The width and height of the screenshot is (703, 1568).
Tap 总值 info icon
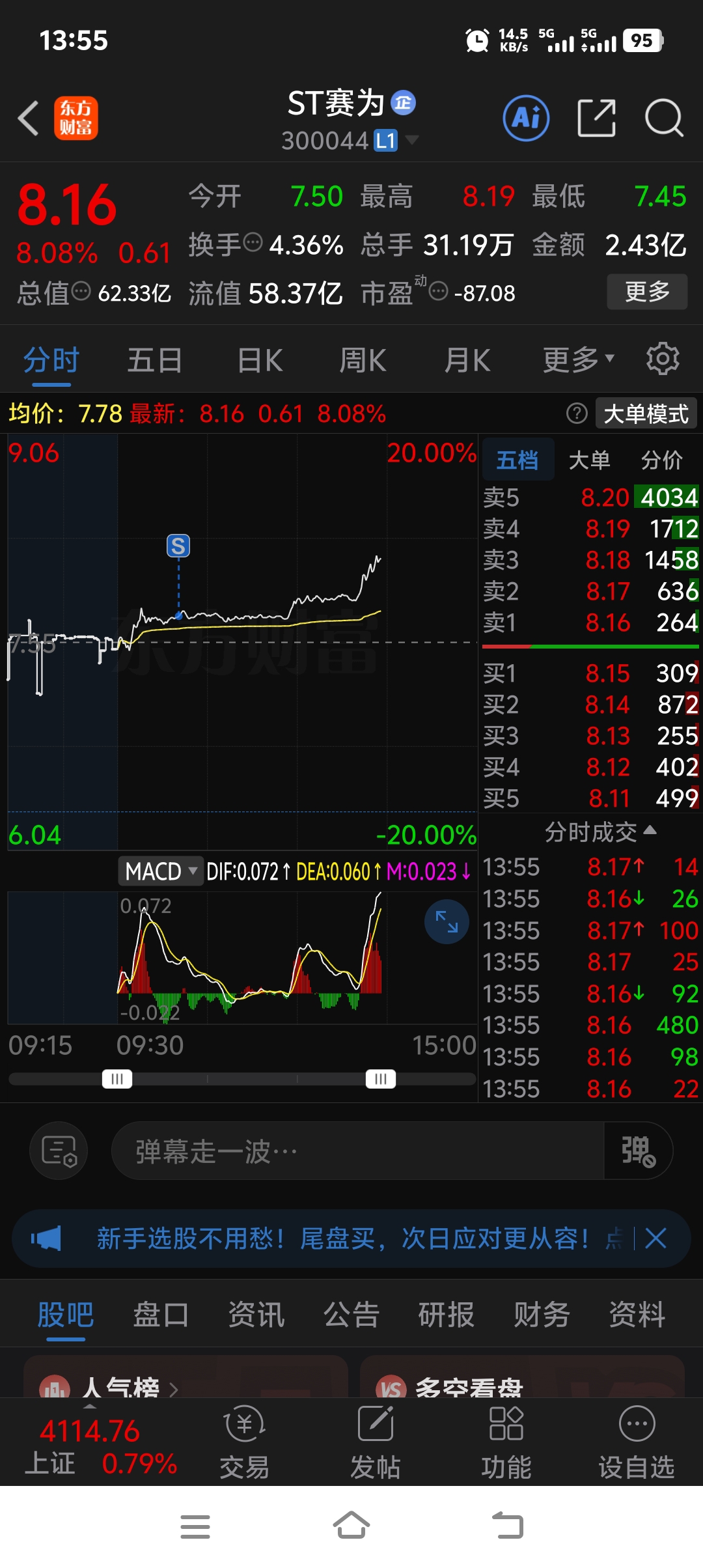point(81,291)
